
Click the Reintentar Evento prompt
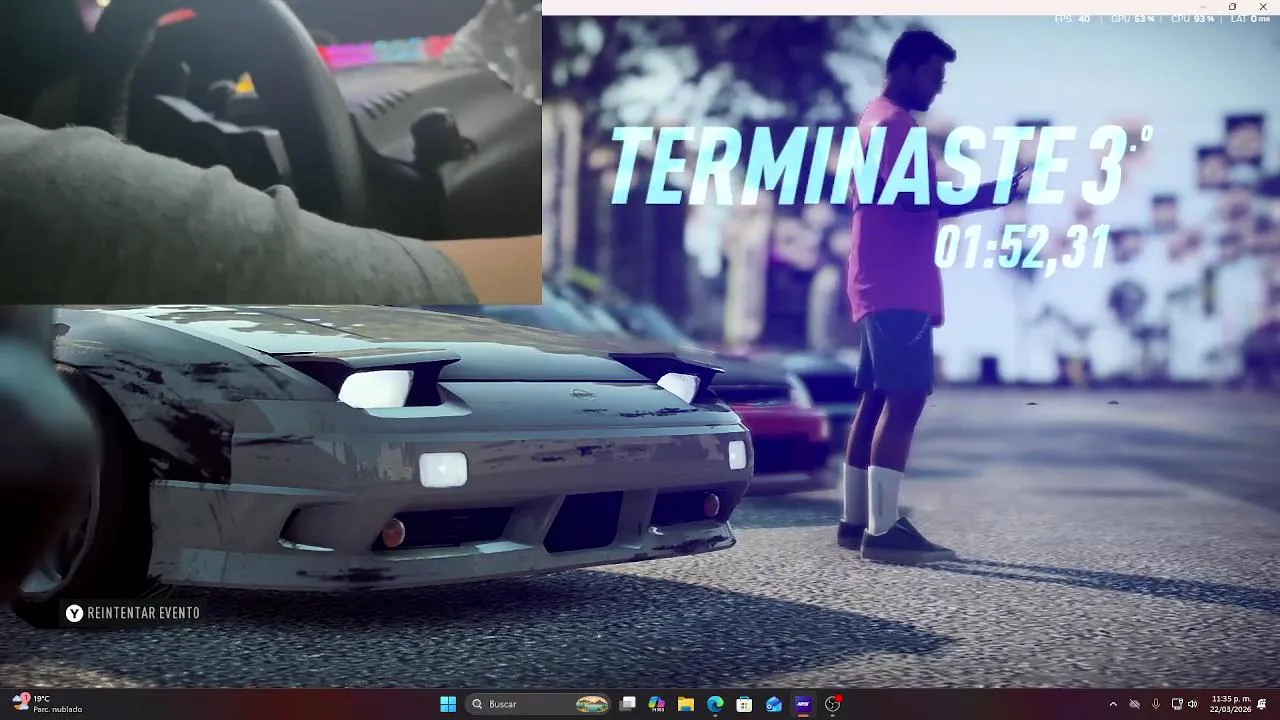(133, 613)
